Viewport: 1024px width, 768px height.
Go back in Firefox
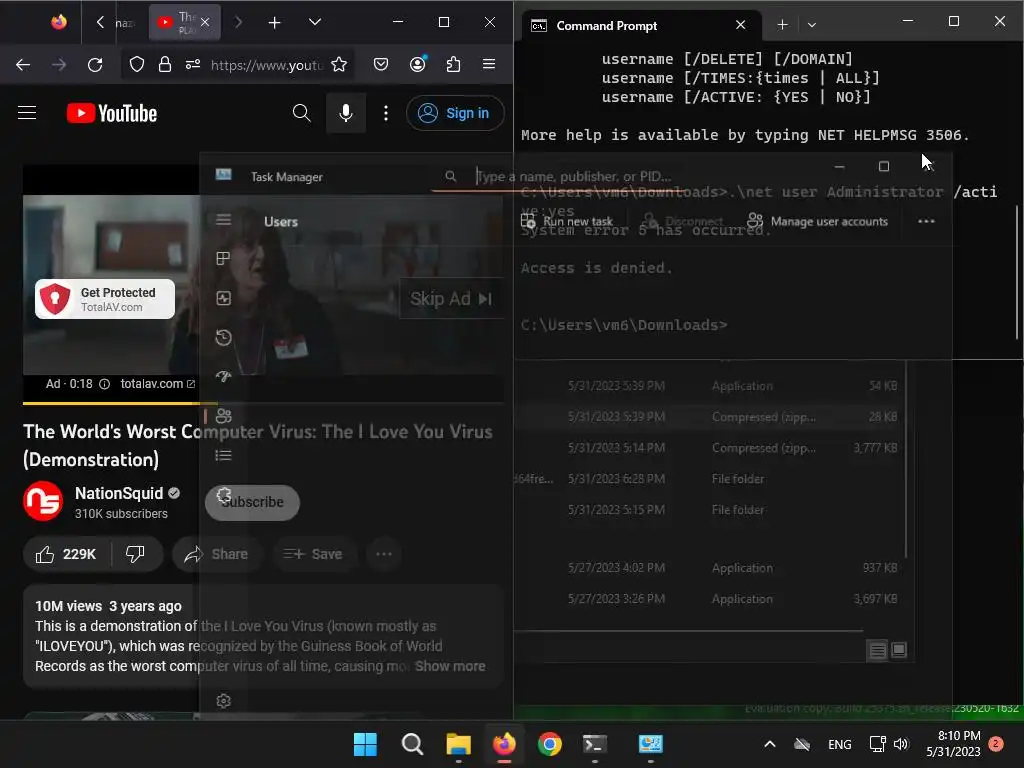point(23,64)
